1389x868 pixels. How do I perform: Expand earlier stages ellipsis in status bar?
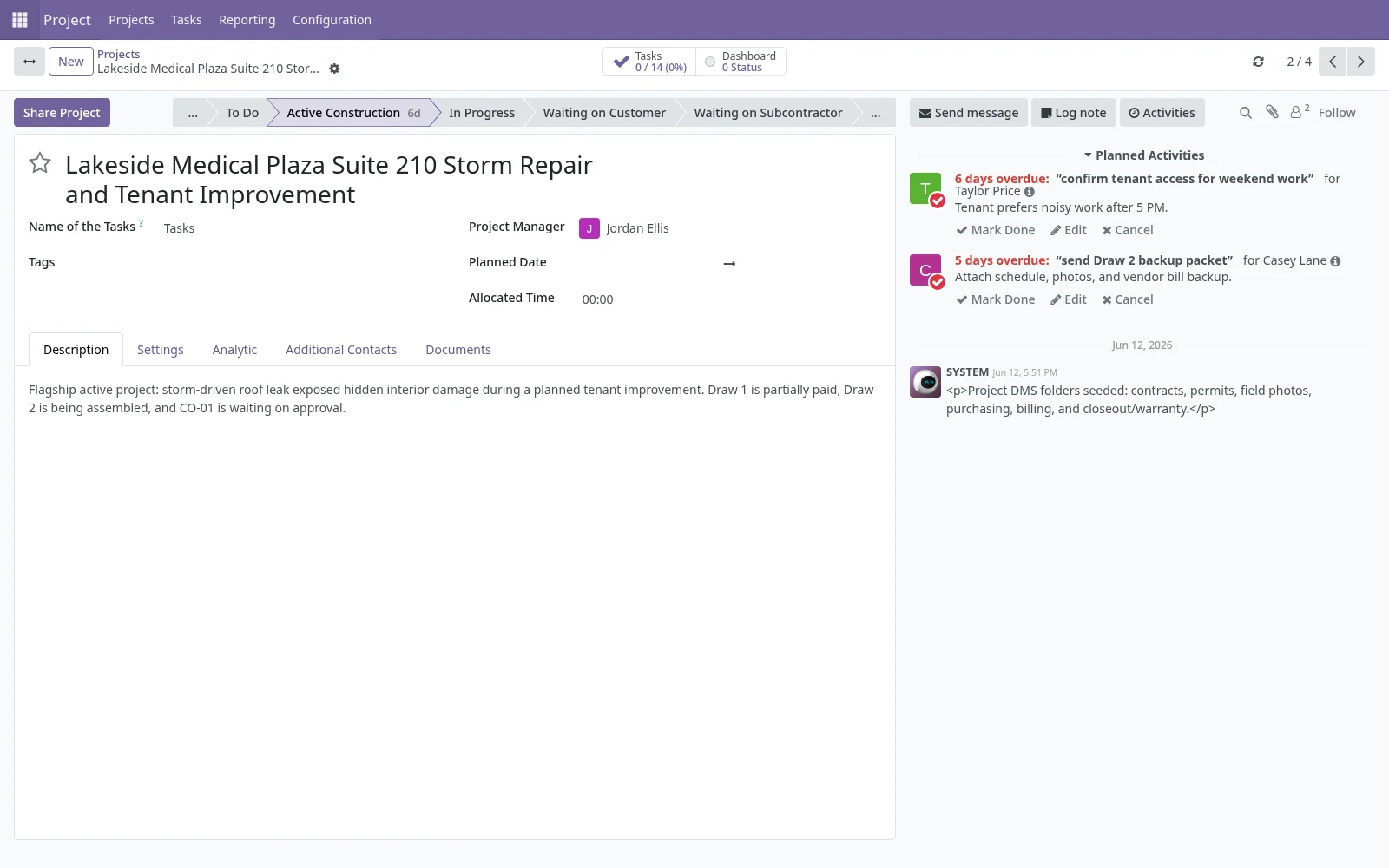193,113
